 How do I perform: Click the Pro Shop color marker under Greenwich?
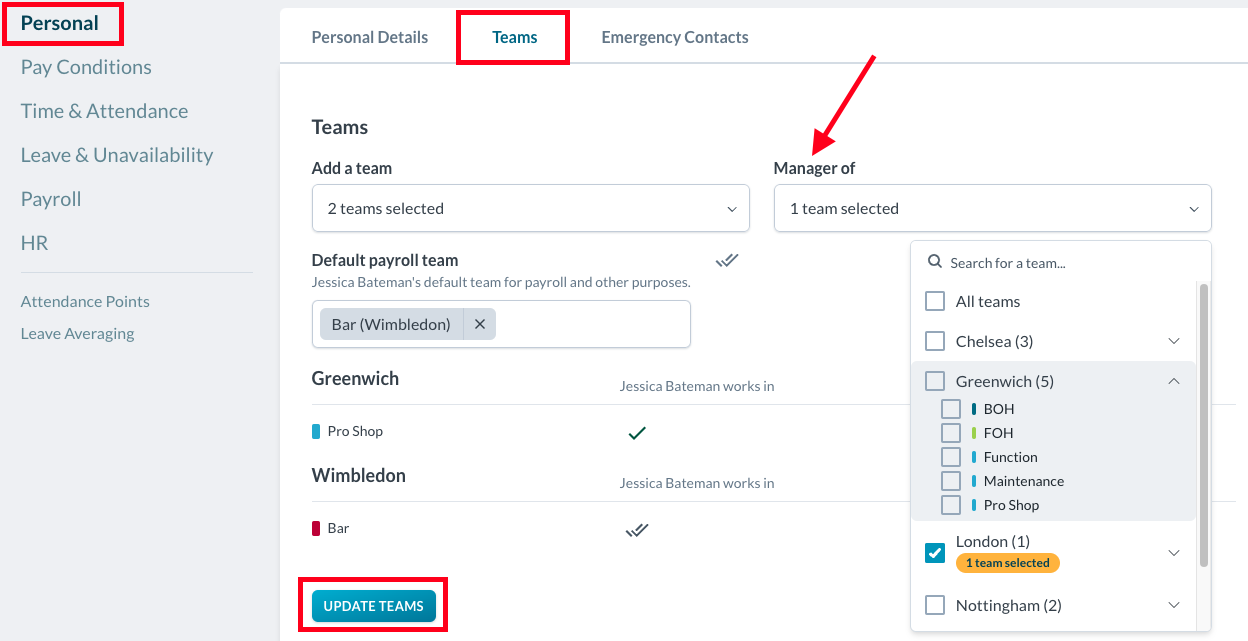tap(316, 432)
